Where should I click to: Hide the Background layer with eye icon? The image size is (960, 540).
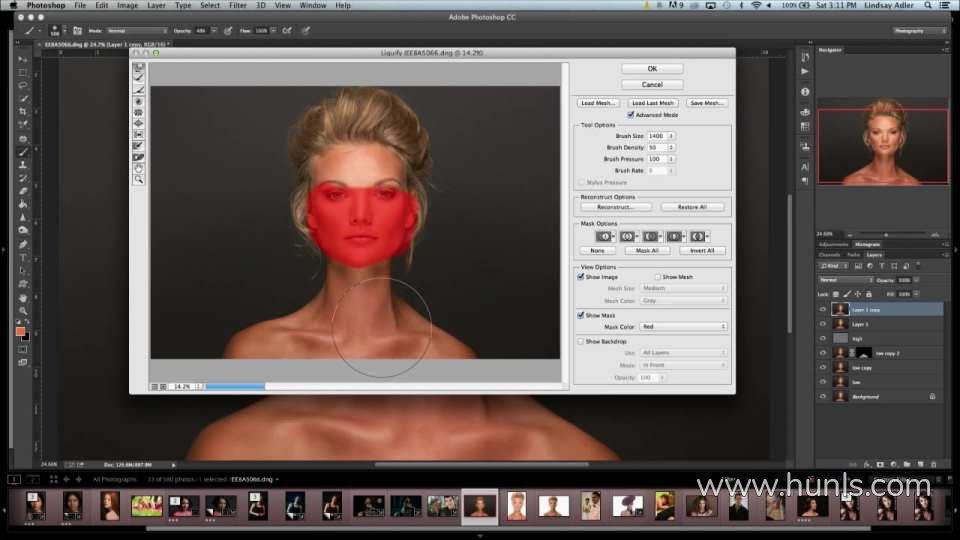pos(823,397)
